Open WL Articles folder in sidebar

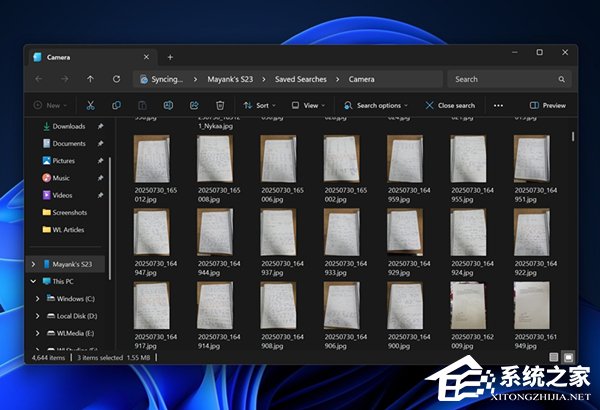coord(68,229)
